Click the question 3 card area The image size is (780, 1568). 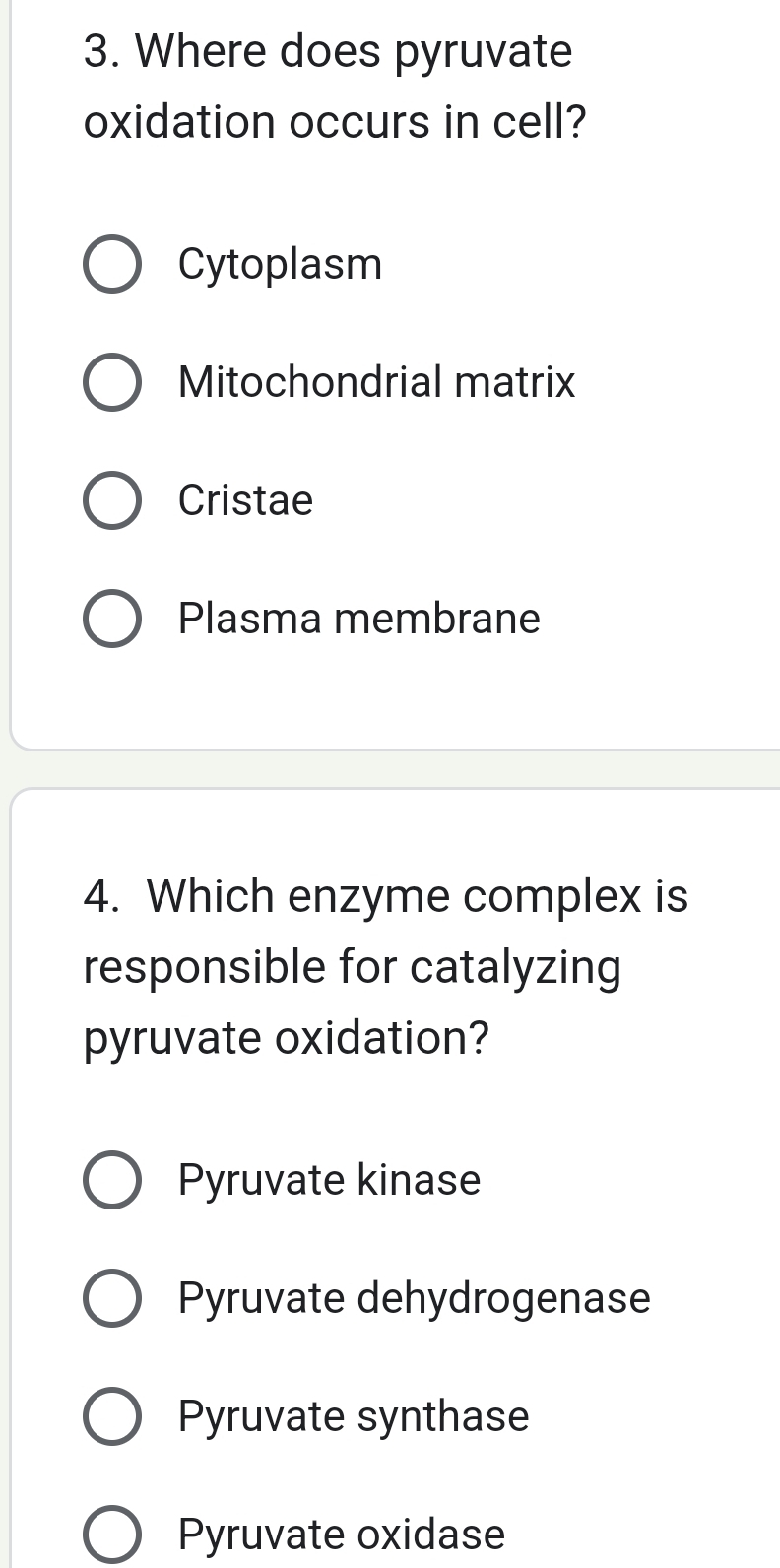click(x=394, y=699)
